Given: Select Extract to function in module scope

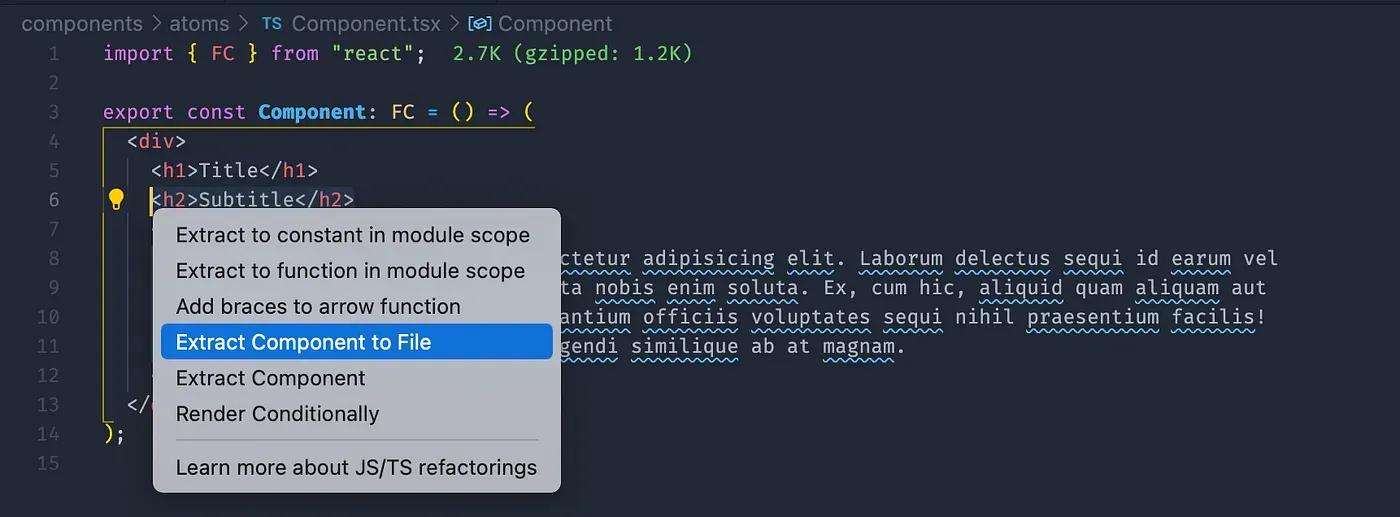Looking at the screenshot, I should click(350, 271).
